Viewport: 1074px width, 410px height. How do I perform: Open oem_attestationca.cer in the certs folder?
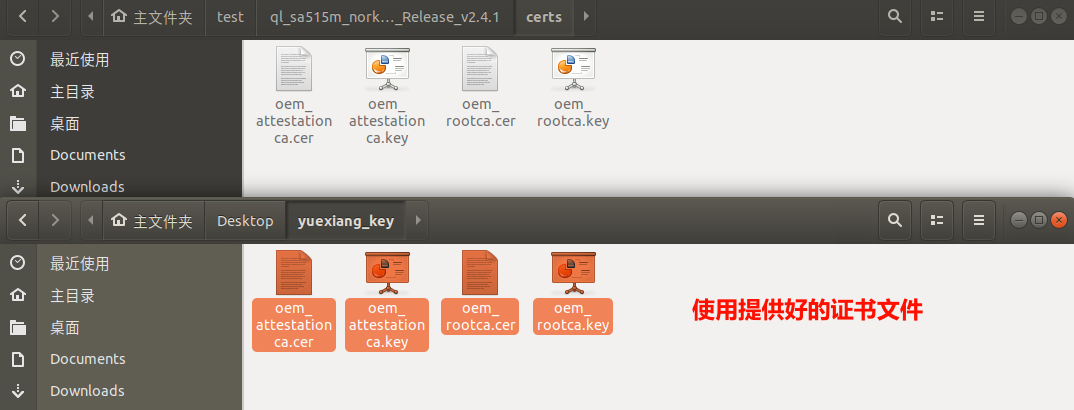pyautogui.click(x=294, y=95)
